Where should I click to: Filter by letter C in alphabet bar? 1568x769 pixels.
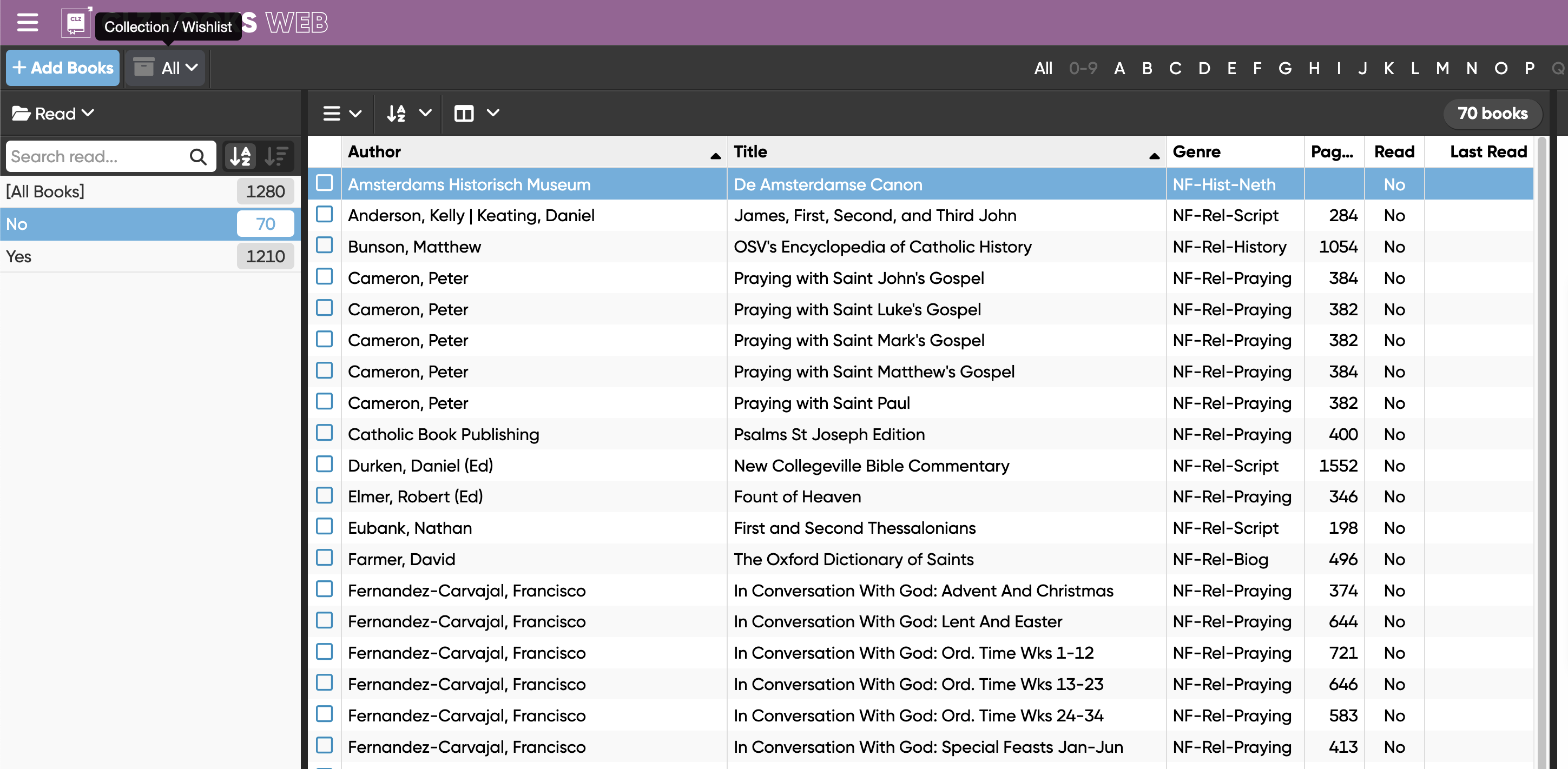(1175, 68)
